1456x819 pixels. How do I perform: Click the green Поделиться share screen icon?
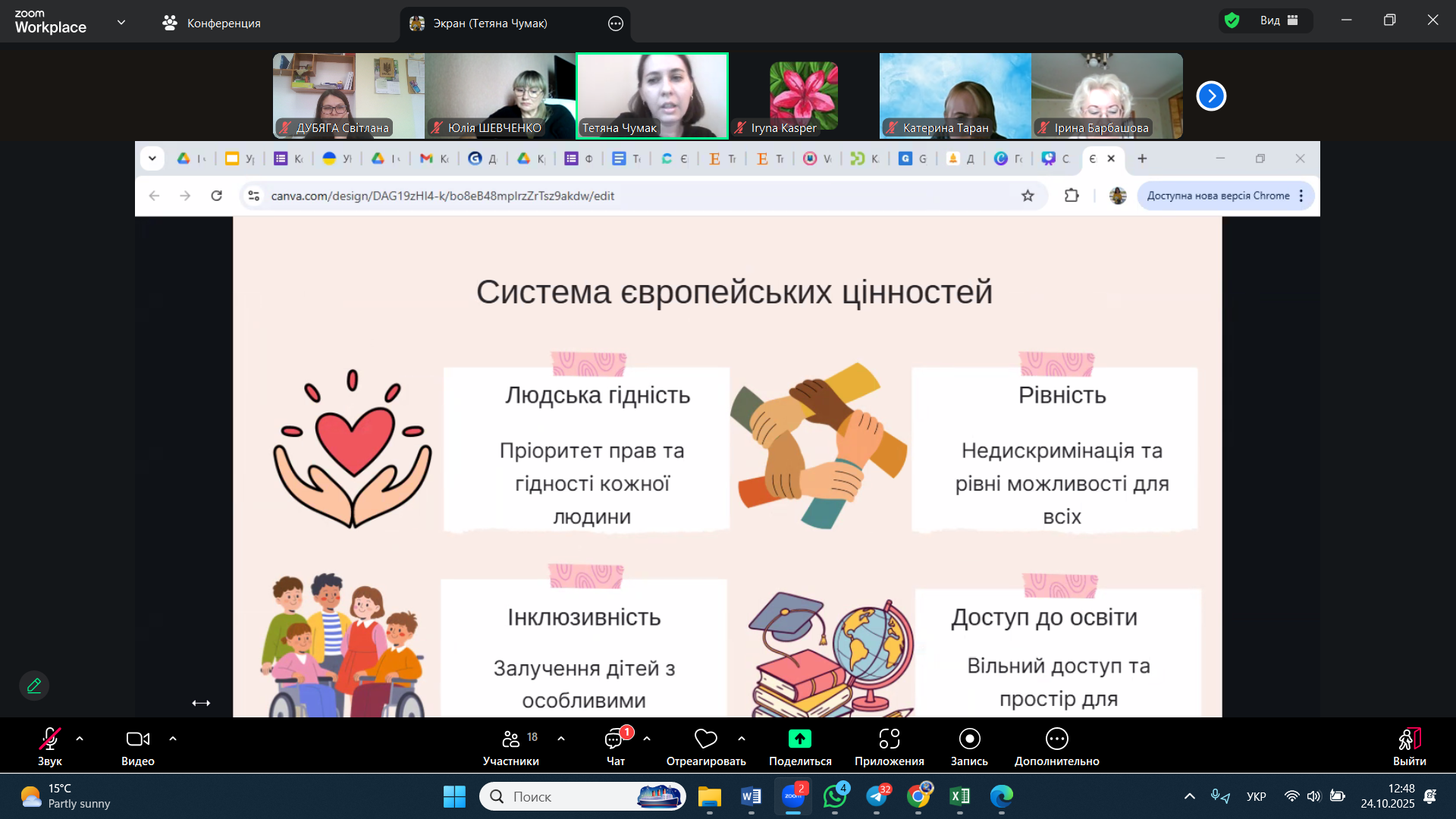[799, 739]
